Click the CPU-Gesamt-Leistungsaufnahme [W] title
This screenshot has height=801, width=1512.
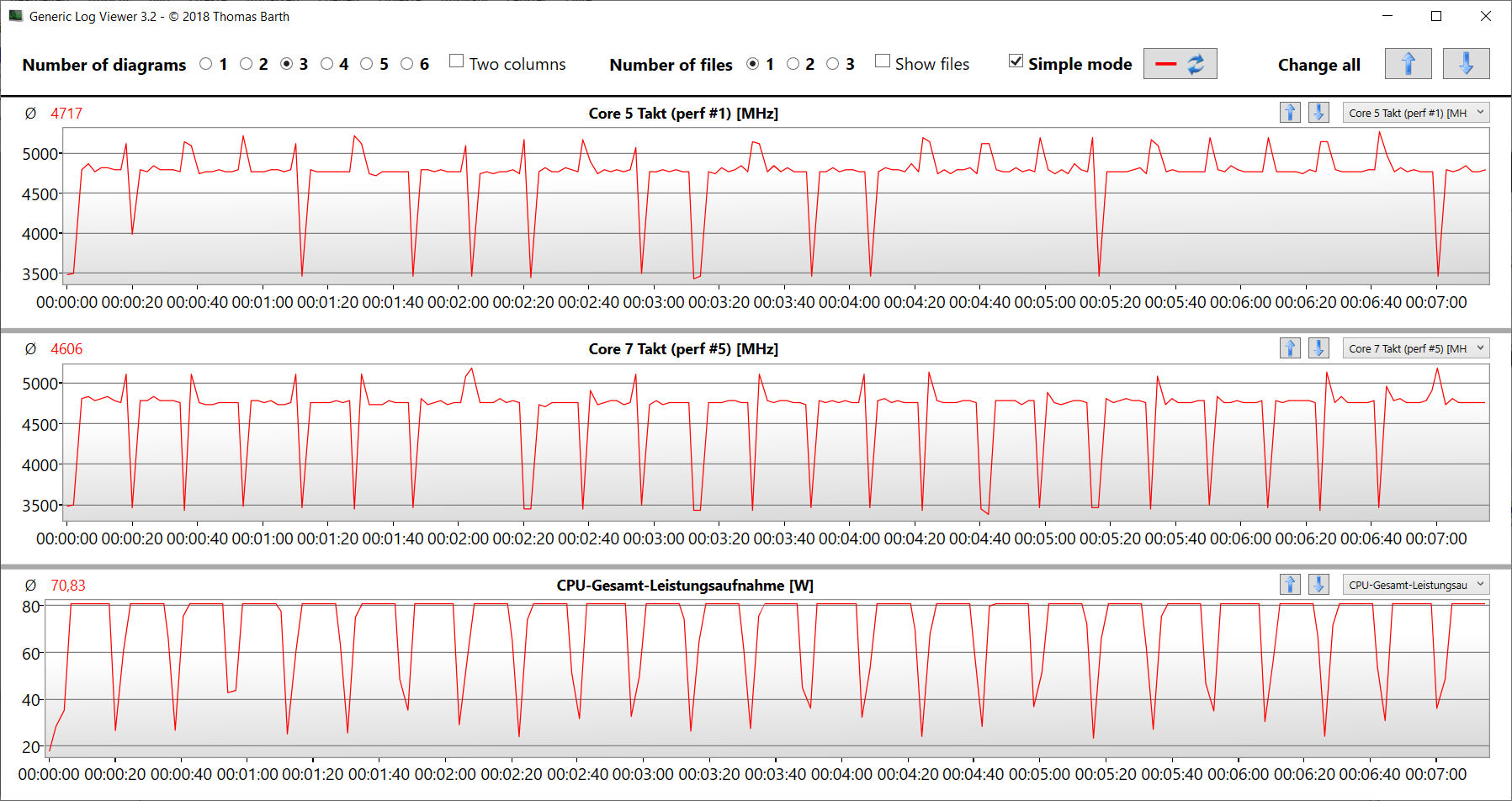685,586
